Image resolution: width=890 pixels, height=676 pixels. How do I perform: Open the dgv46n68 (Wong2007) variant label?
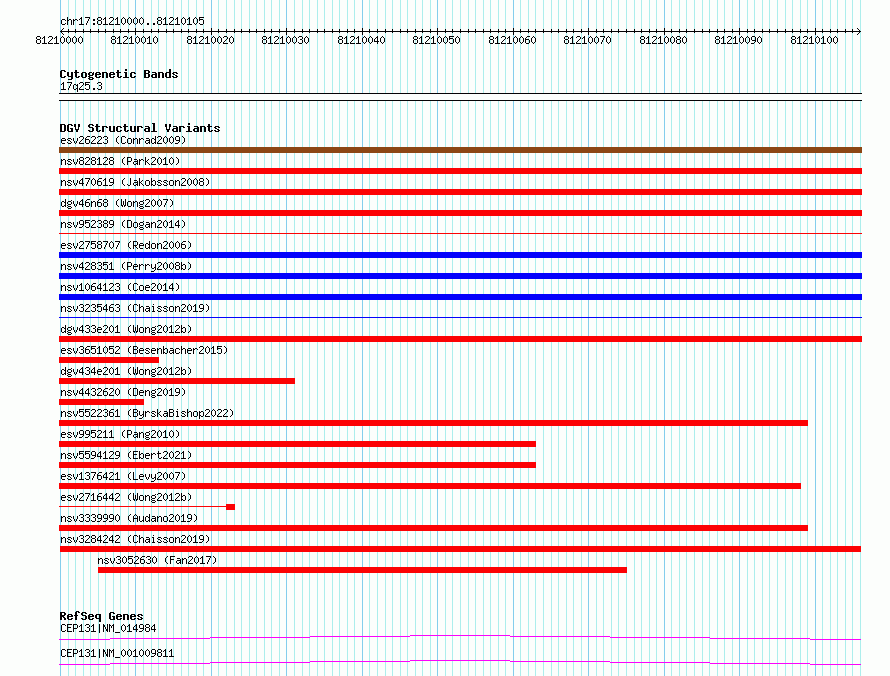(117, 203)
